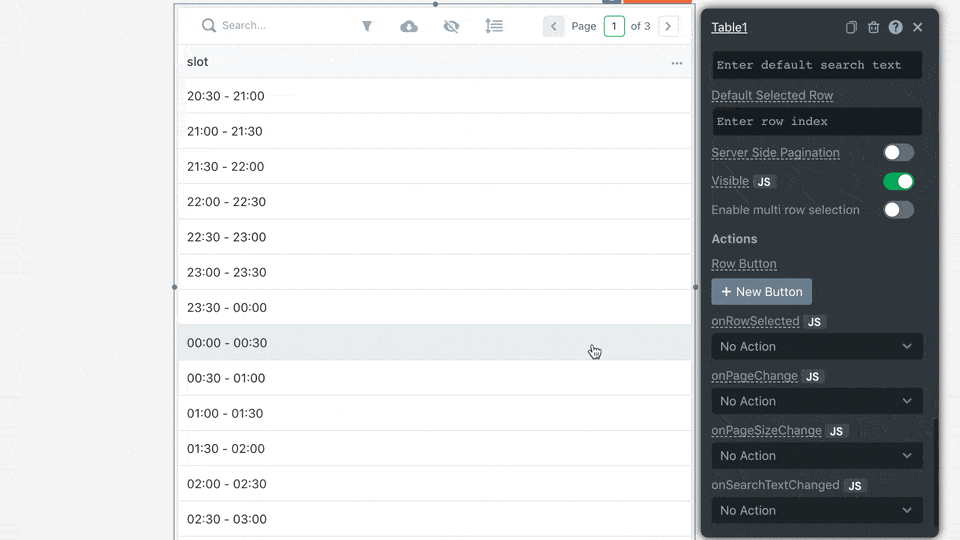The height and width of the screenshot is (540, 960).
Task: Download table data with cloud icon
Action: pos(409,26)
